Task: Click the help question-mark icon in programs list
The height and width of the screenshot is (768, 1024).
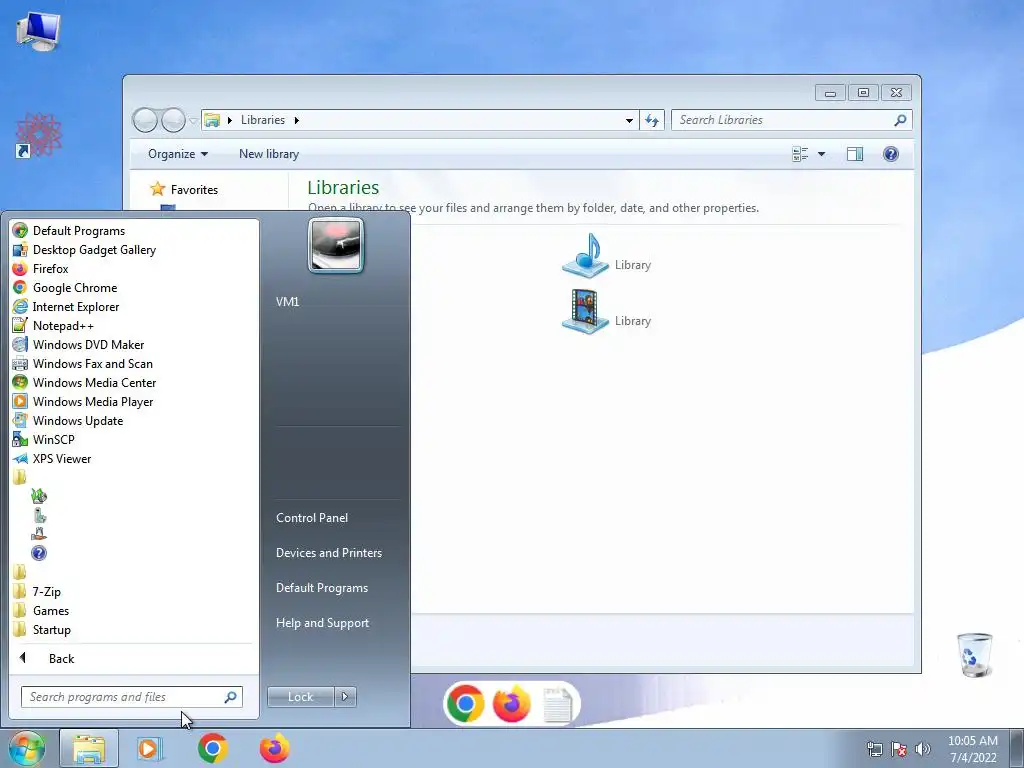Action: click(39, 553)
